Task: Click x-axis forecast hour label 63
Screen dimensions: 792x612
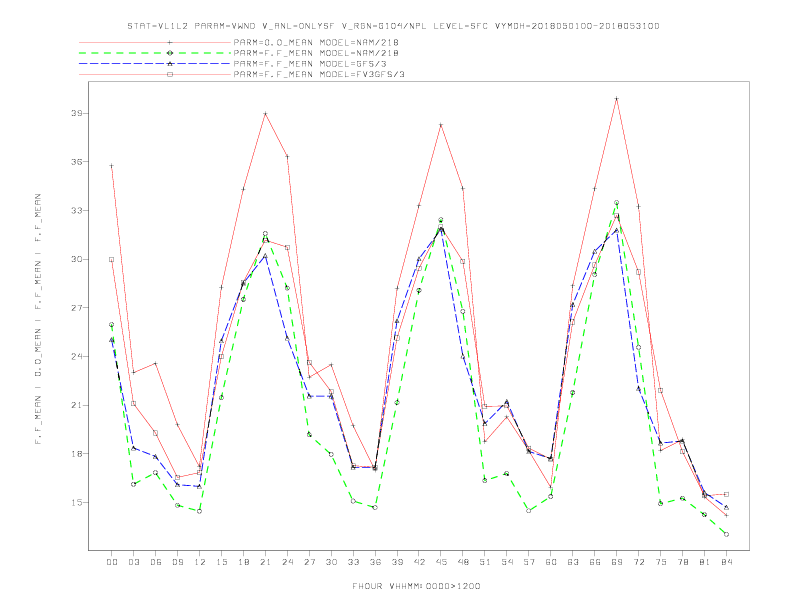Action: pos(573,562)
